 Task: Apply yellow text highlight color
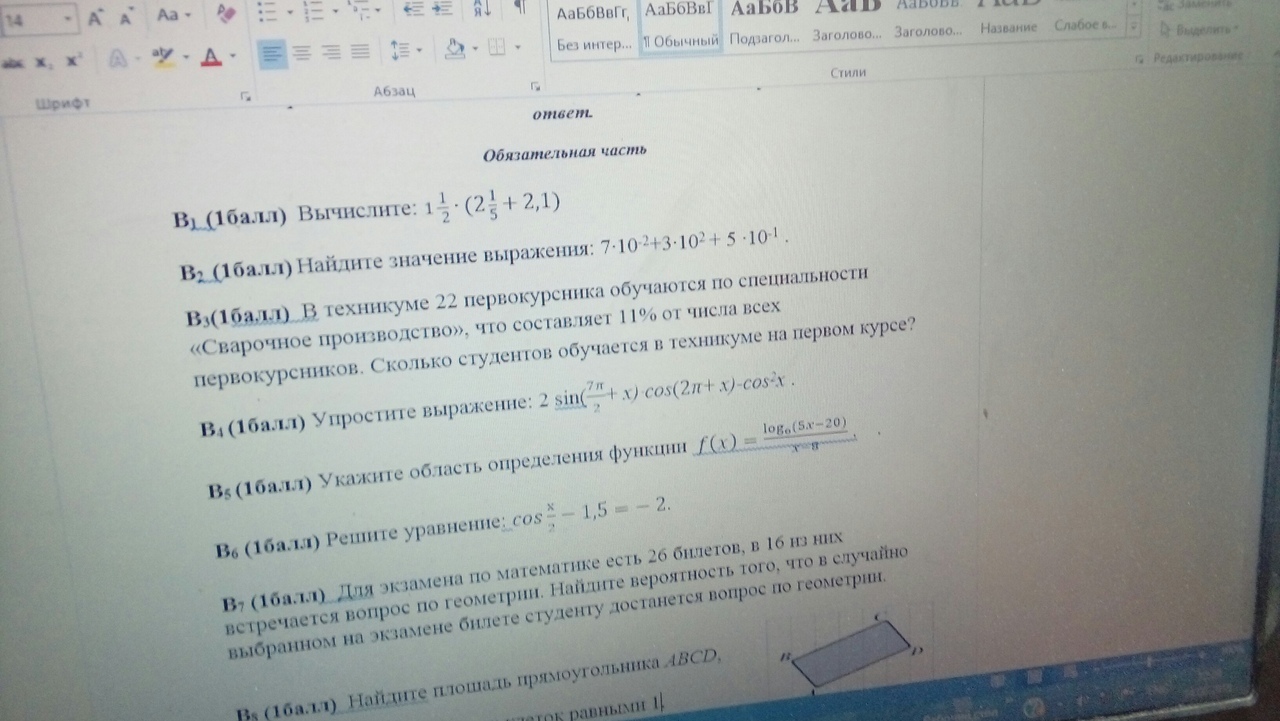point(162,56)
